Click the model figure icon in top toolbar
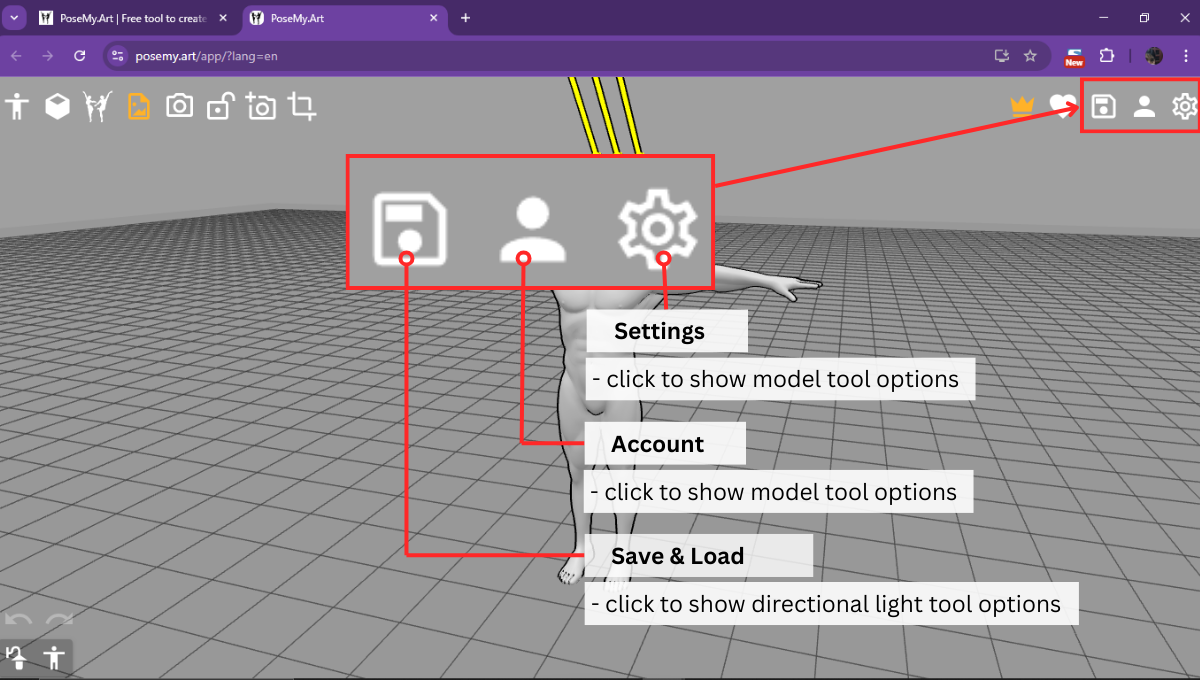 pyautogui.click(x=17, y=106)
